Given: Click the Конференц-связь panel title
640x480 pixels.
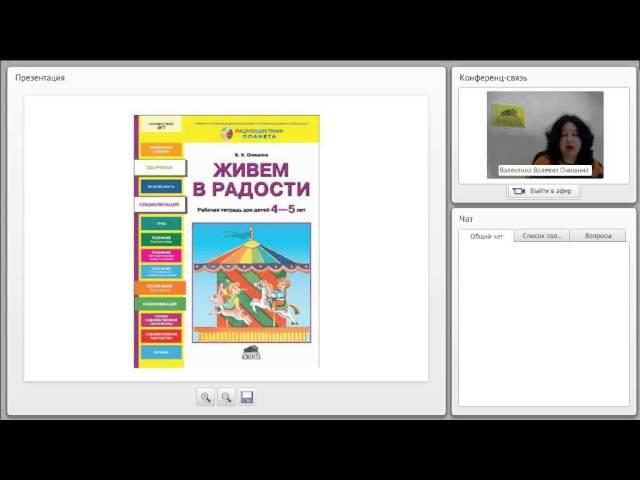Looking at the screenshot, I should [493, 78].
